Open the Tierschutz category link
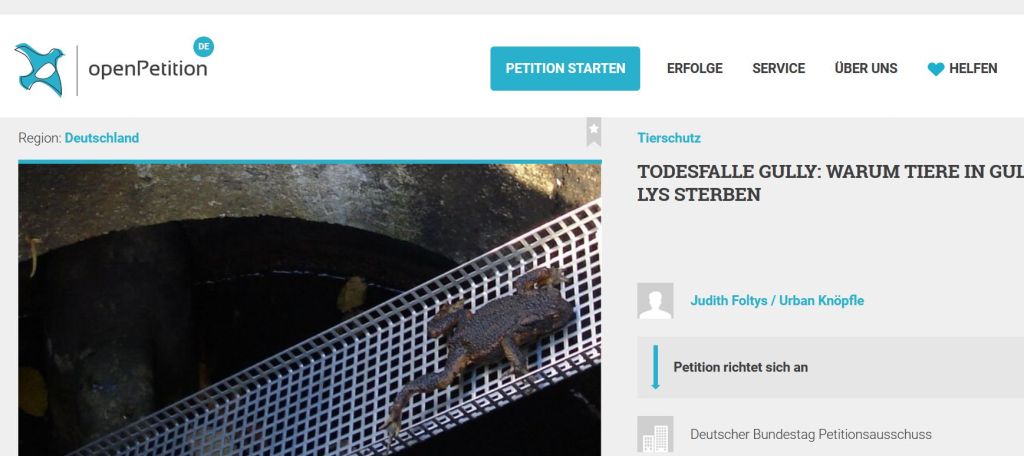 pos(669,138)
